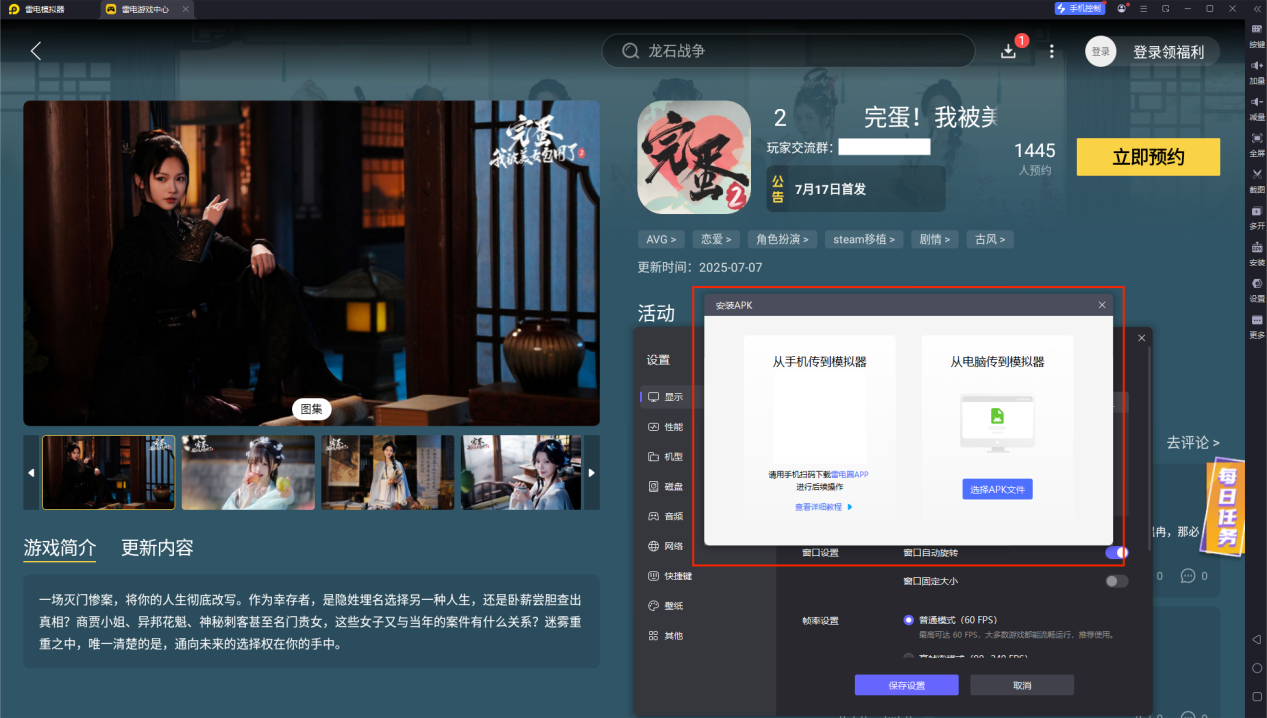
Task: Open the downloads icon with red badge
Action: point(1009,51)
